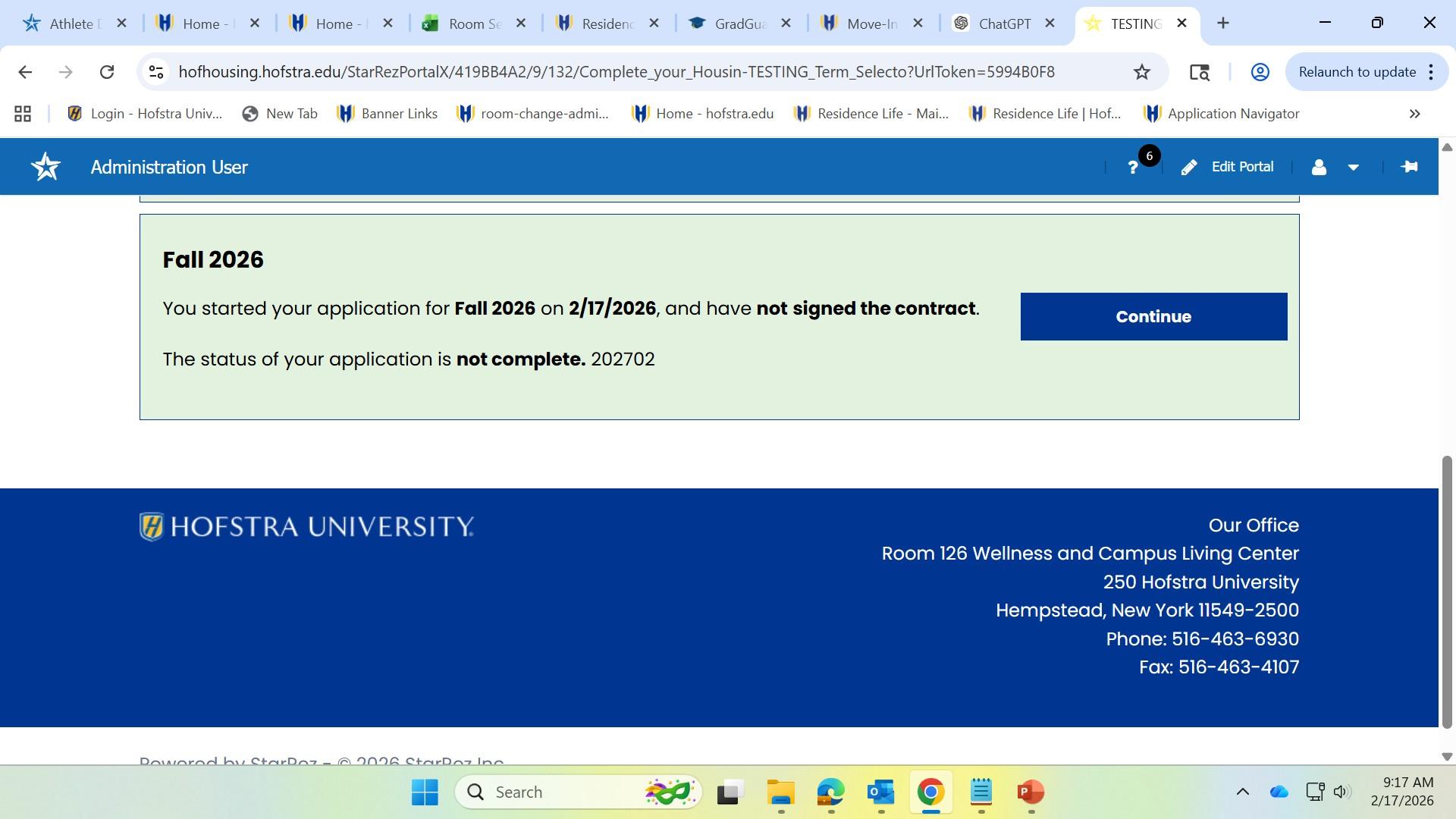Expand the user account dropdown arrow
The image size is (1456, 819).
pos(1353,168)
